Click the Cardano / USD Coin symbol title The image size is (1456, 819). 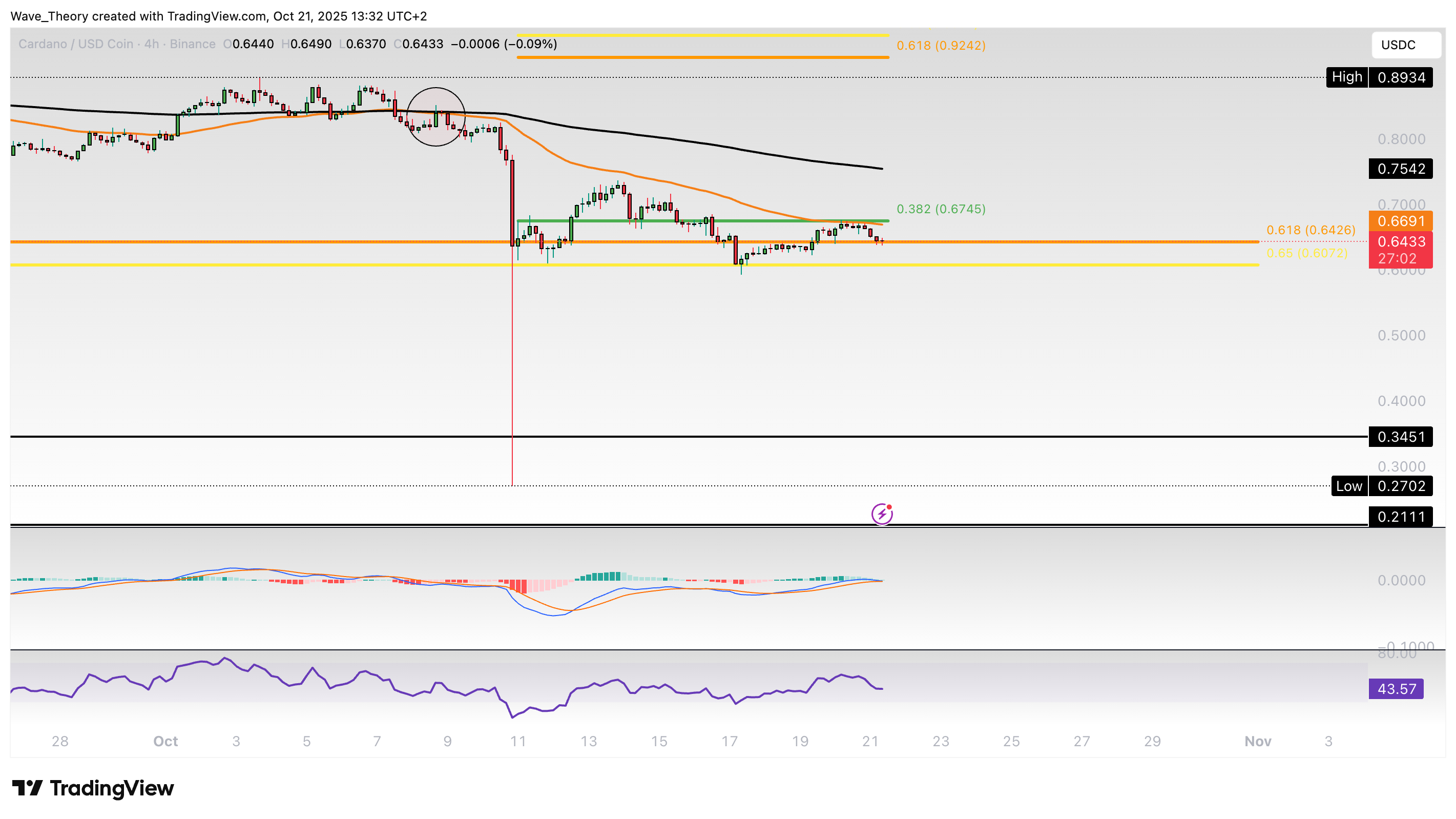(76, 44)
